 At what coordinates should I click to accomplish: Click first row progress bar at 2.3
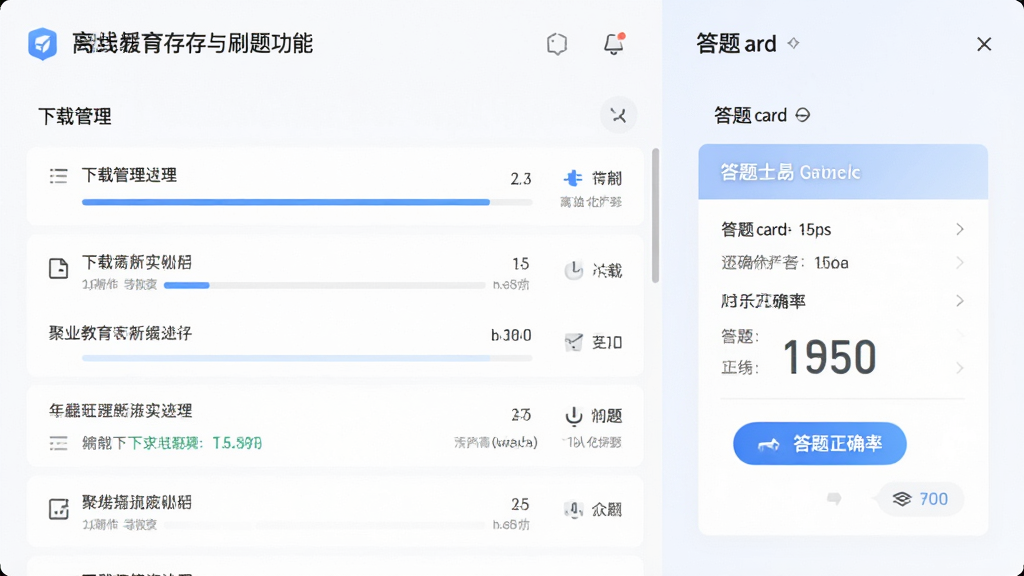point(307,202)
